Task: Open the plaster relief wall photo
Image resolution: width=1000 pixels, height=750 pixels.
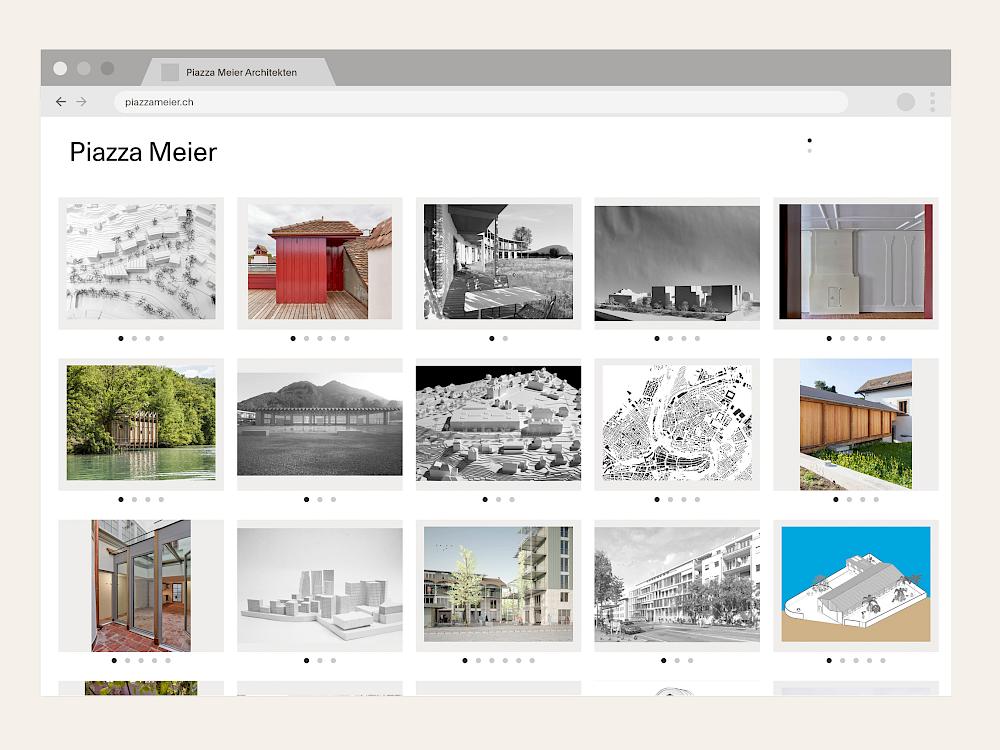Action: (x=856, y=262)
